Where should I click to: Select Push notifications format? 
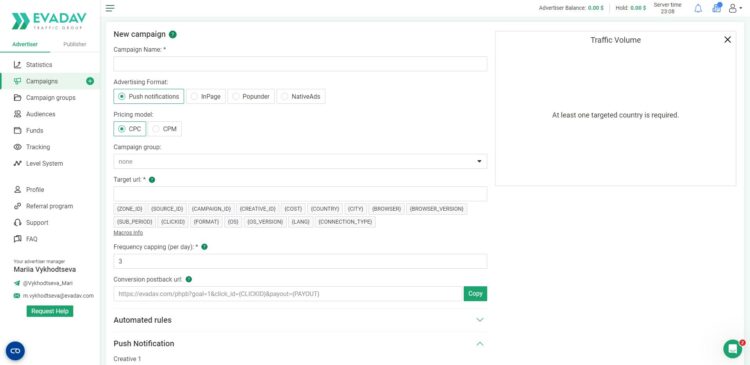[149, 96]
